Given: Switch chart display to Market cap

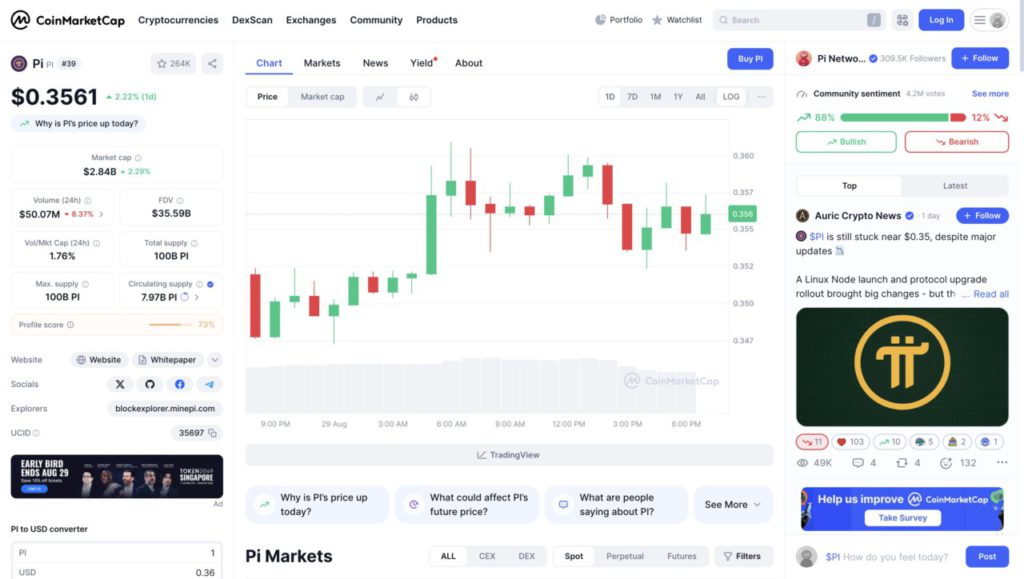Looking at the screenshot, I should pyautogui.click(x=322, y=97).
